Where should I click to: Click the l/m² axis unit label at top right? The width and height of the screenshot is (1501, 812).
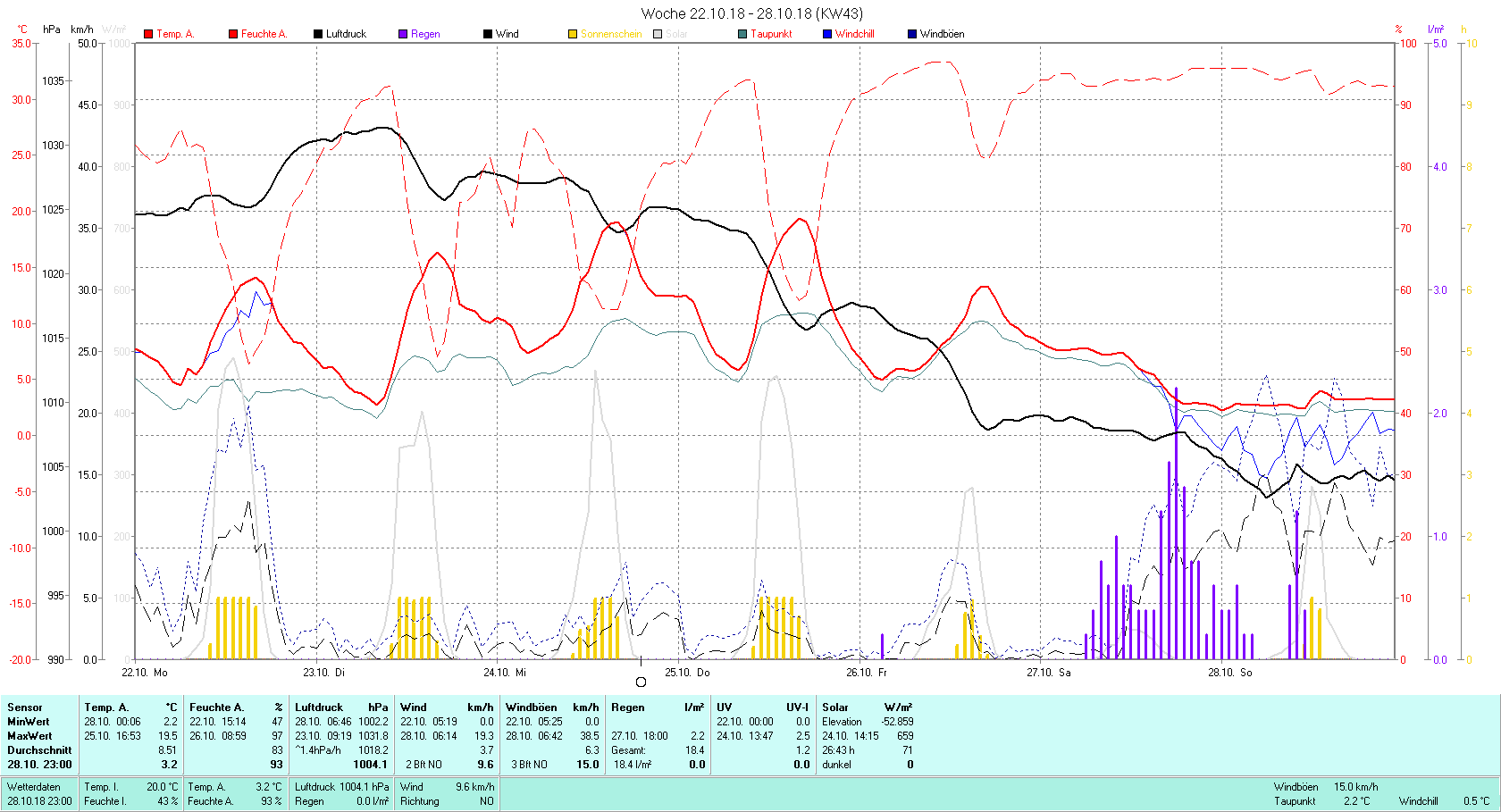pos(1436,29)
